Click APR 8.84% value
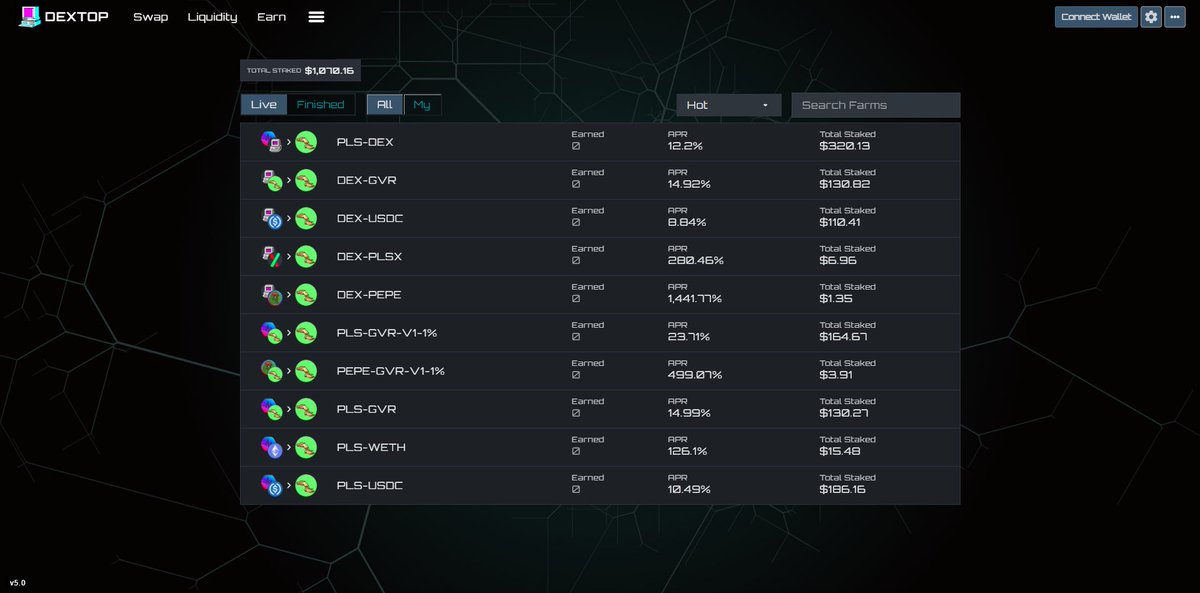The height and width of the screenshot is (593, 1200). click(x=687, y=224)
